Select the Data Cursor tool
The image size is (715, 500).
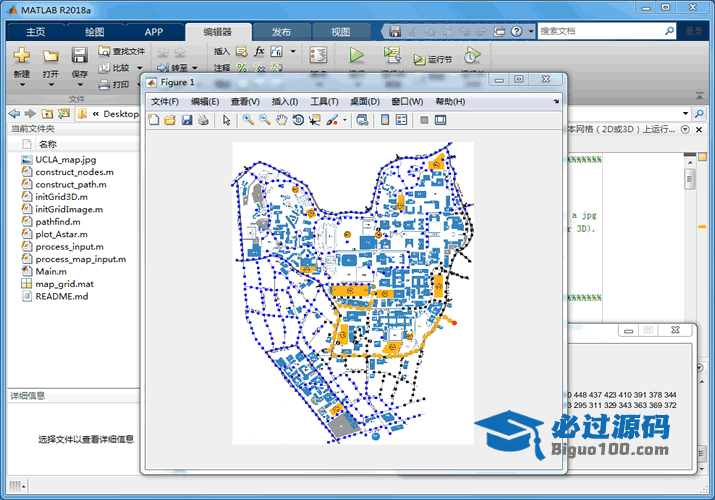click(x=315, y=120)
